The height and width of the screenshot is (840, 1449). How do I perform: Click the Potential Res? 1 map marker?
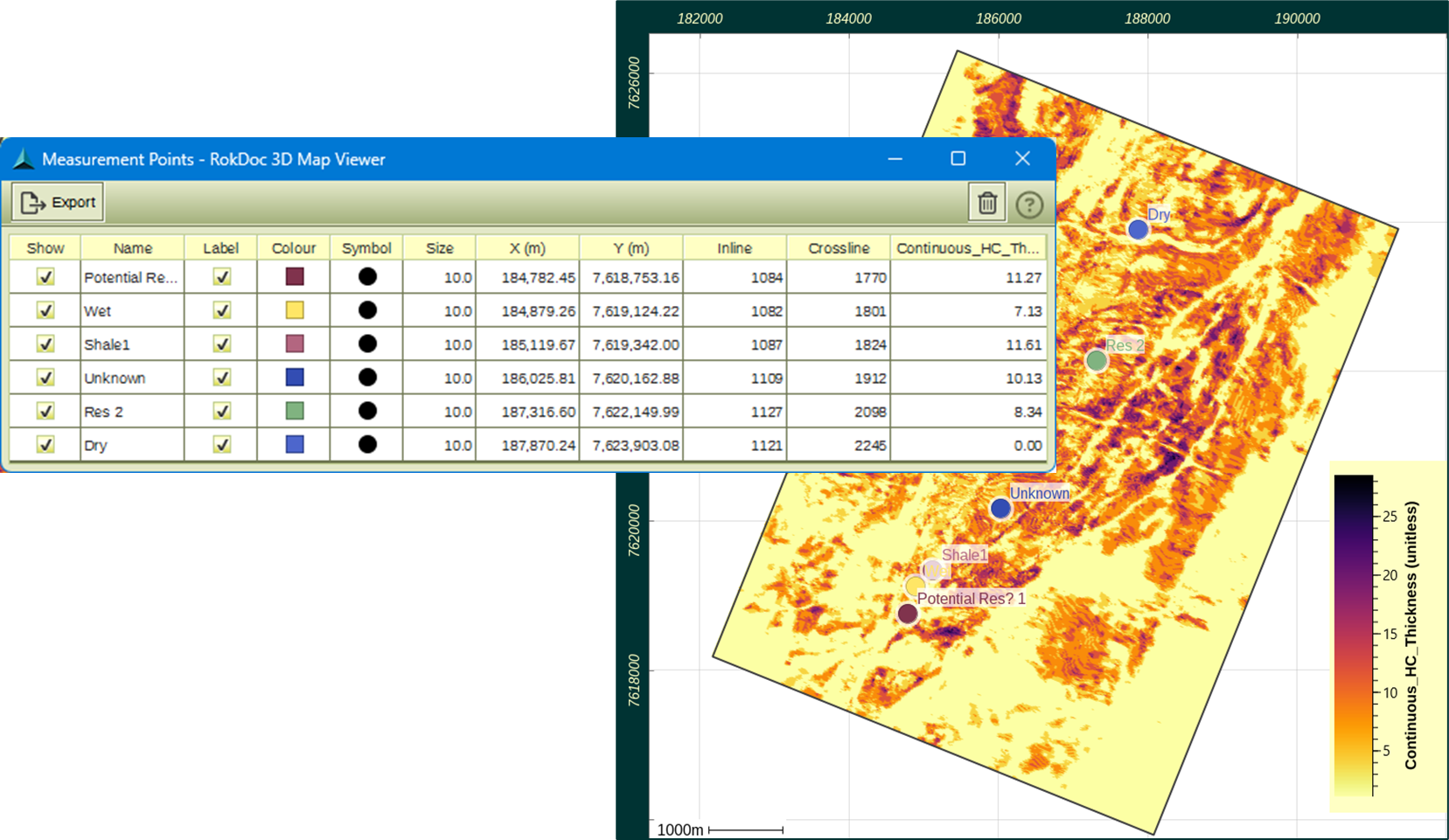tap(908, 614)
